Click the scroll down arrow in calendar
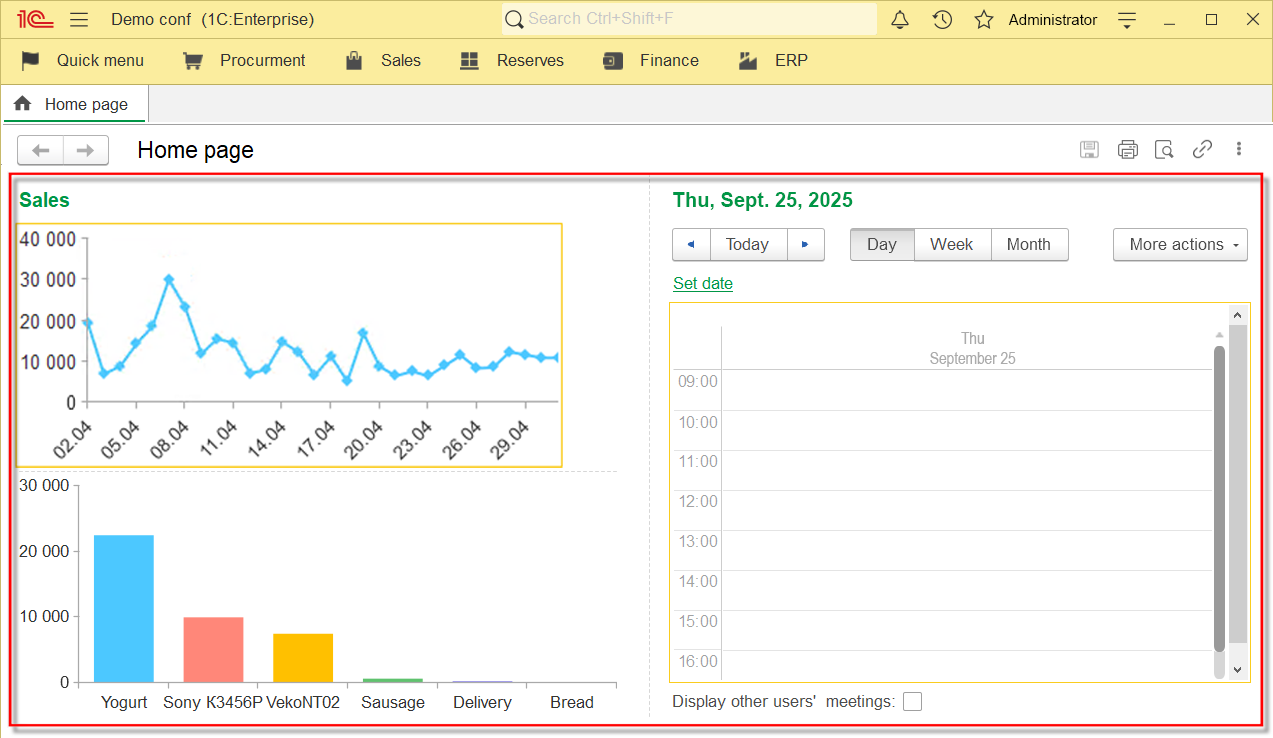The width and height of the screenshot is (1273, 738). (1237, 669)
